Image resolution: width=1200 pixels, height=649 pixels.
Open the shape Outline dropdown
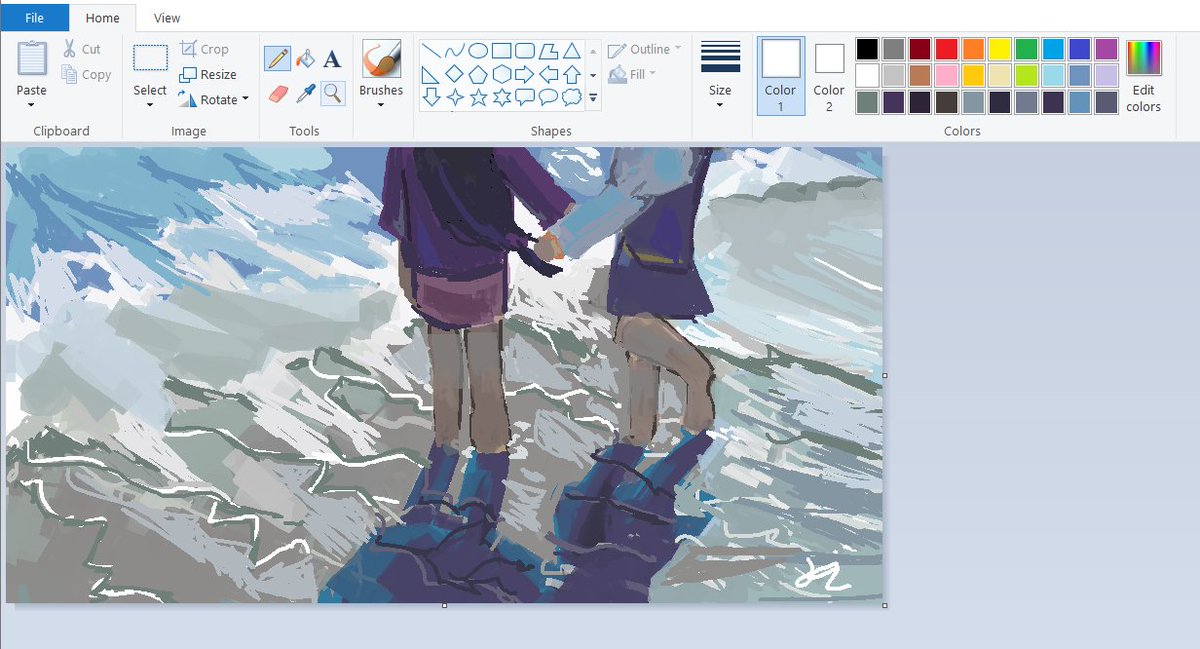pyautogui.click(x=644, y=49)
